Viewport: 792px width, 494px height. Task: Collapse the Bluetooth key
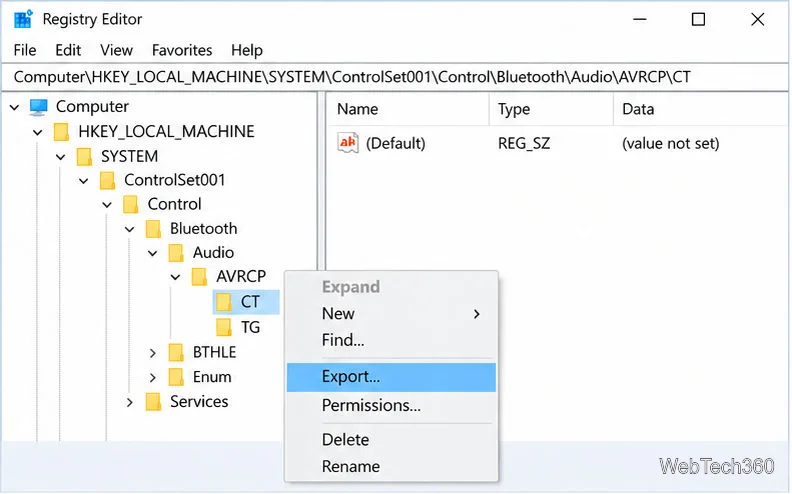(130, 229)
